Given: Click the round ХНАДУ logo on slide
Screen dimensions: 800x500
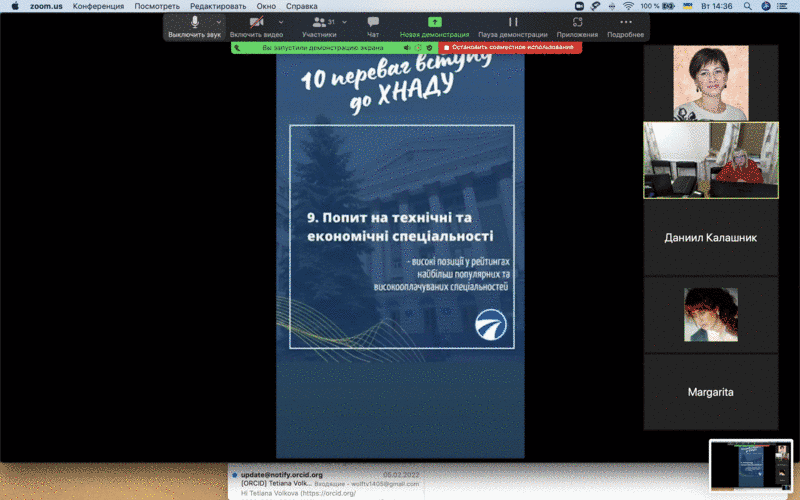Looking at the screenshot, I should click(x=491, y=324).
